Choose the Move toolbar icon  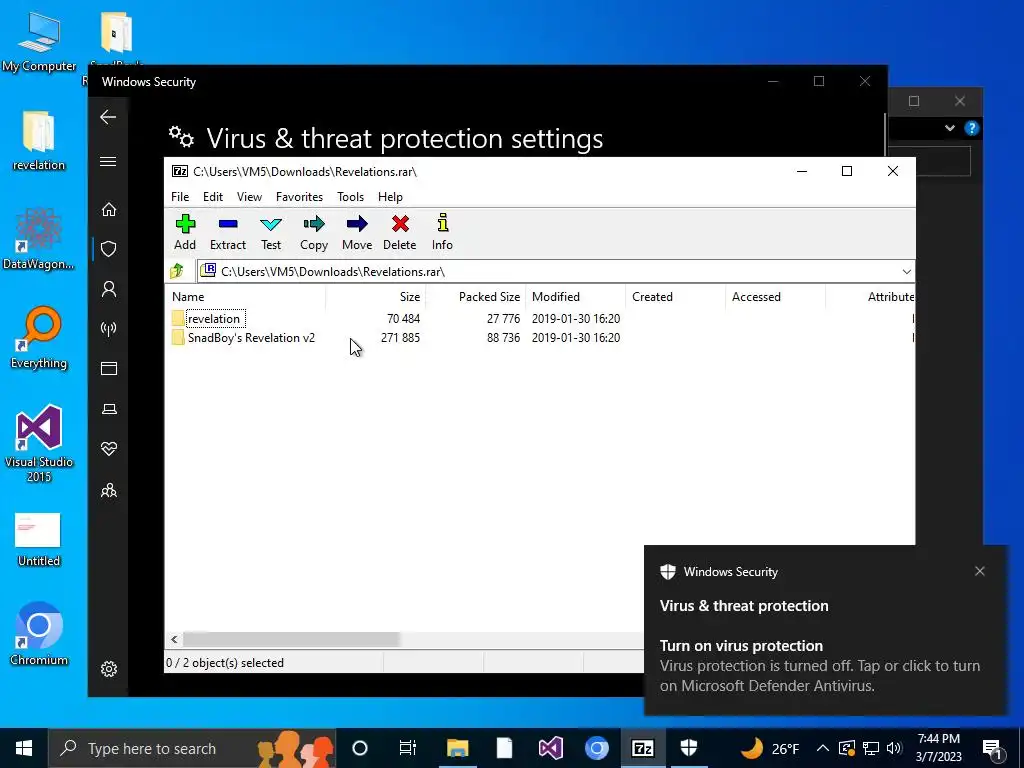tap(357, 232)
